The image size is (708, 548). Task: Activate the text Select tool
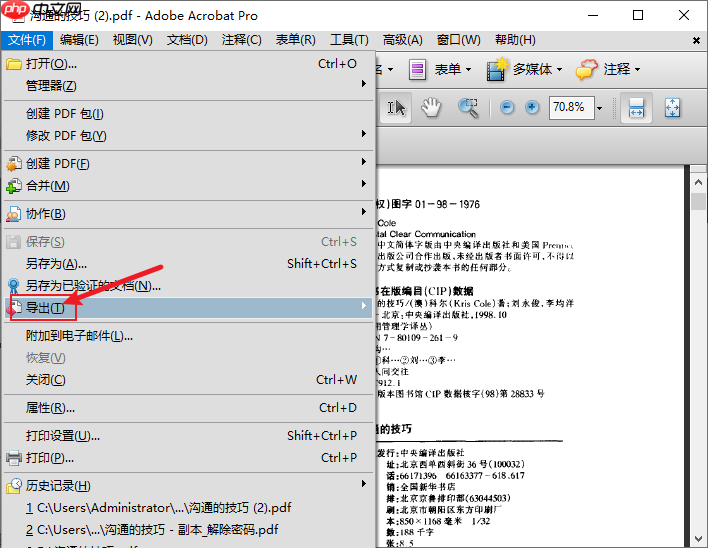pos(396,108)
